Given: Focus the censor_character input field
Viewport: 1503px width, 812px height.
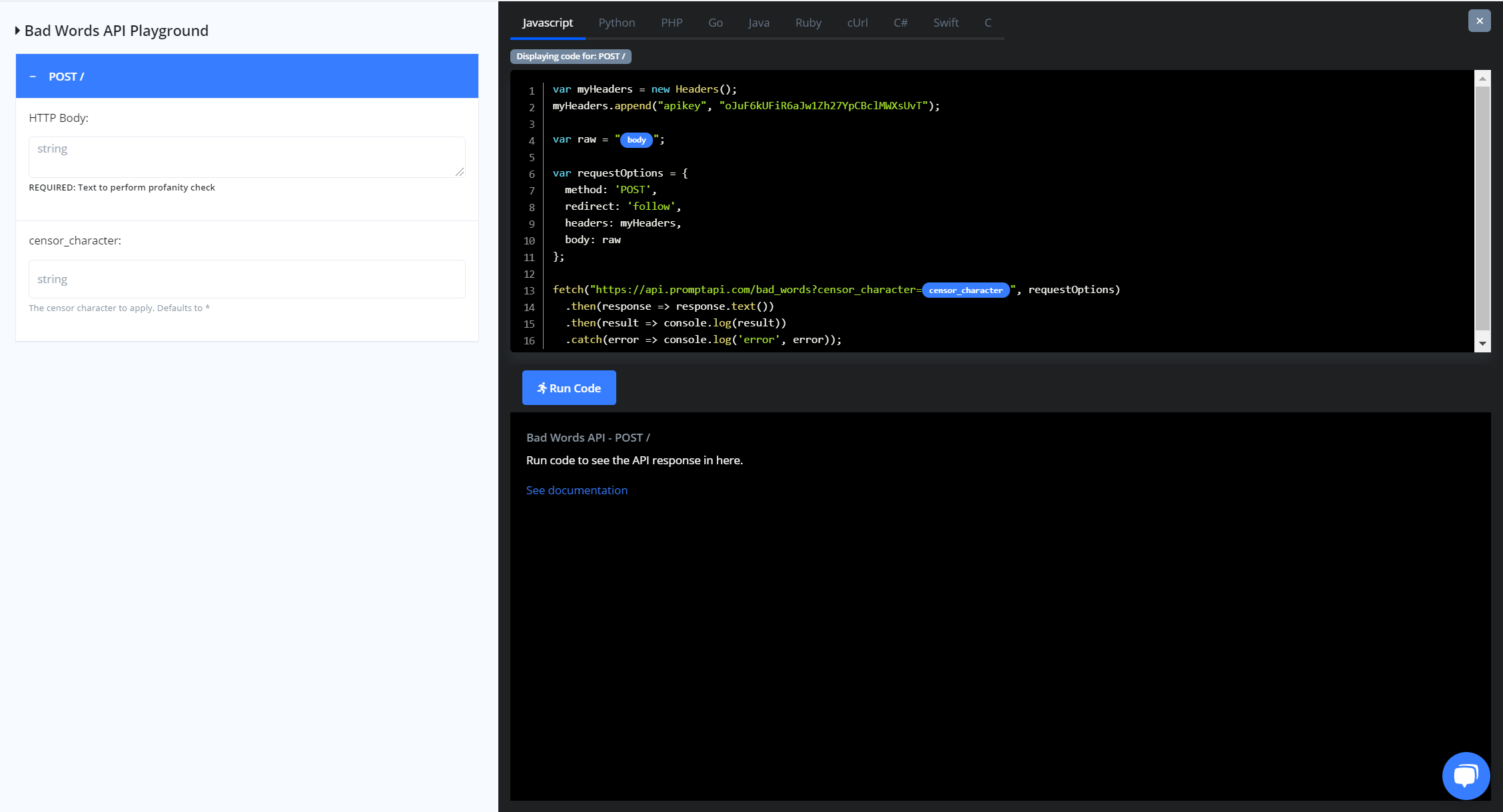Looking at the screenshot, I should [247, 279].
